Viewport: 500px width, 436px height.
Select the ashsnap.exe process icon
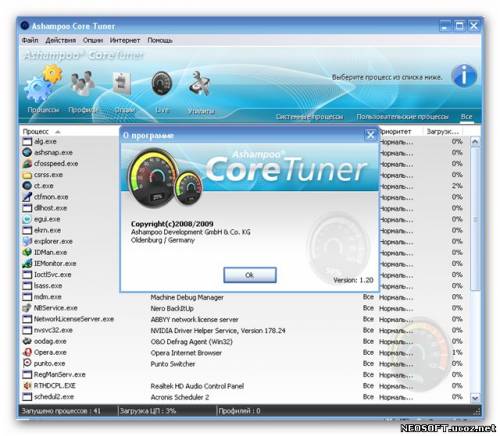click(27, 152)
